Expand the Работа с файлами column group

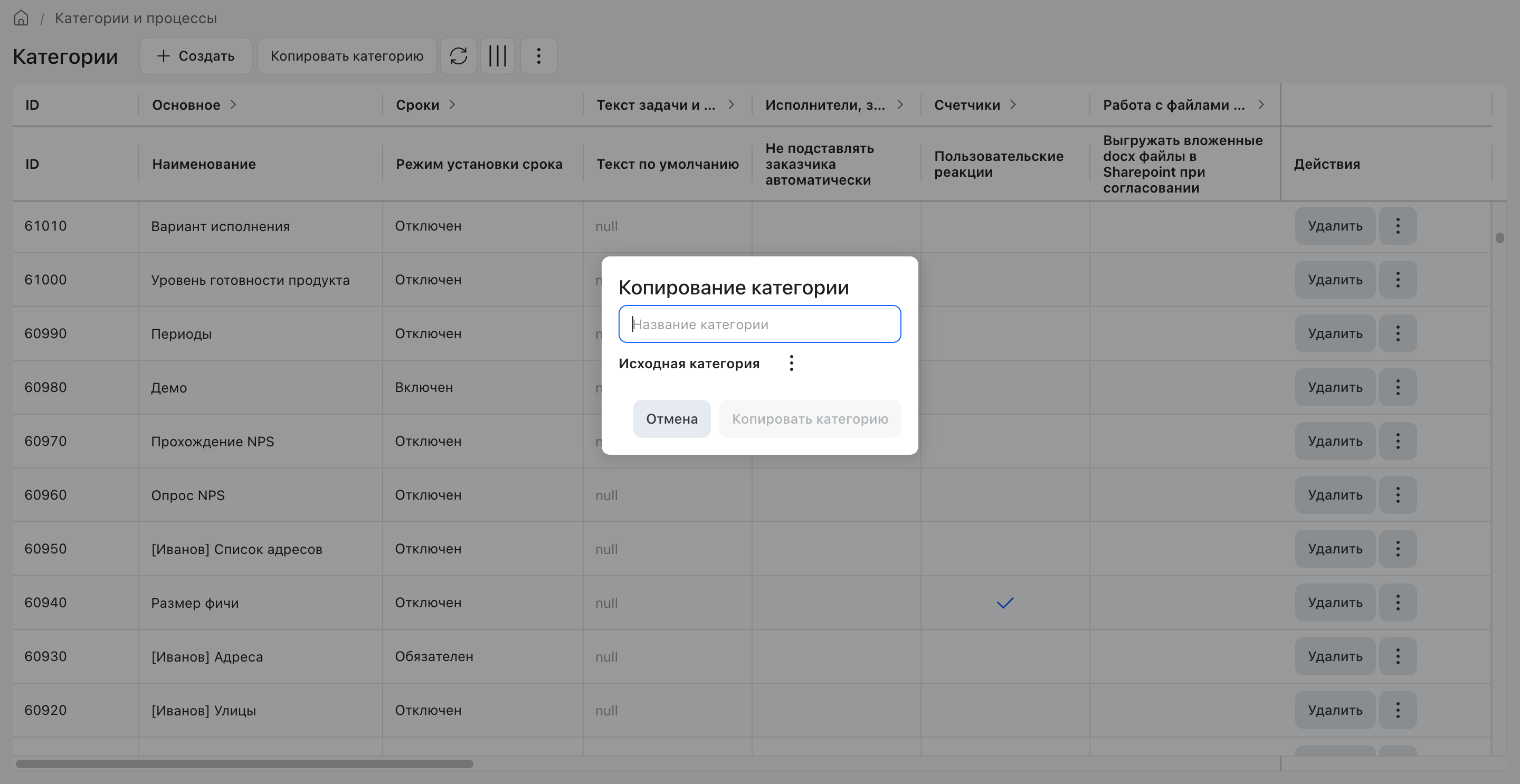point(1260,104)
